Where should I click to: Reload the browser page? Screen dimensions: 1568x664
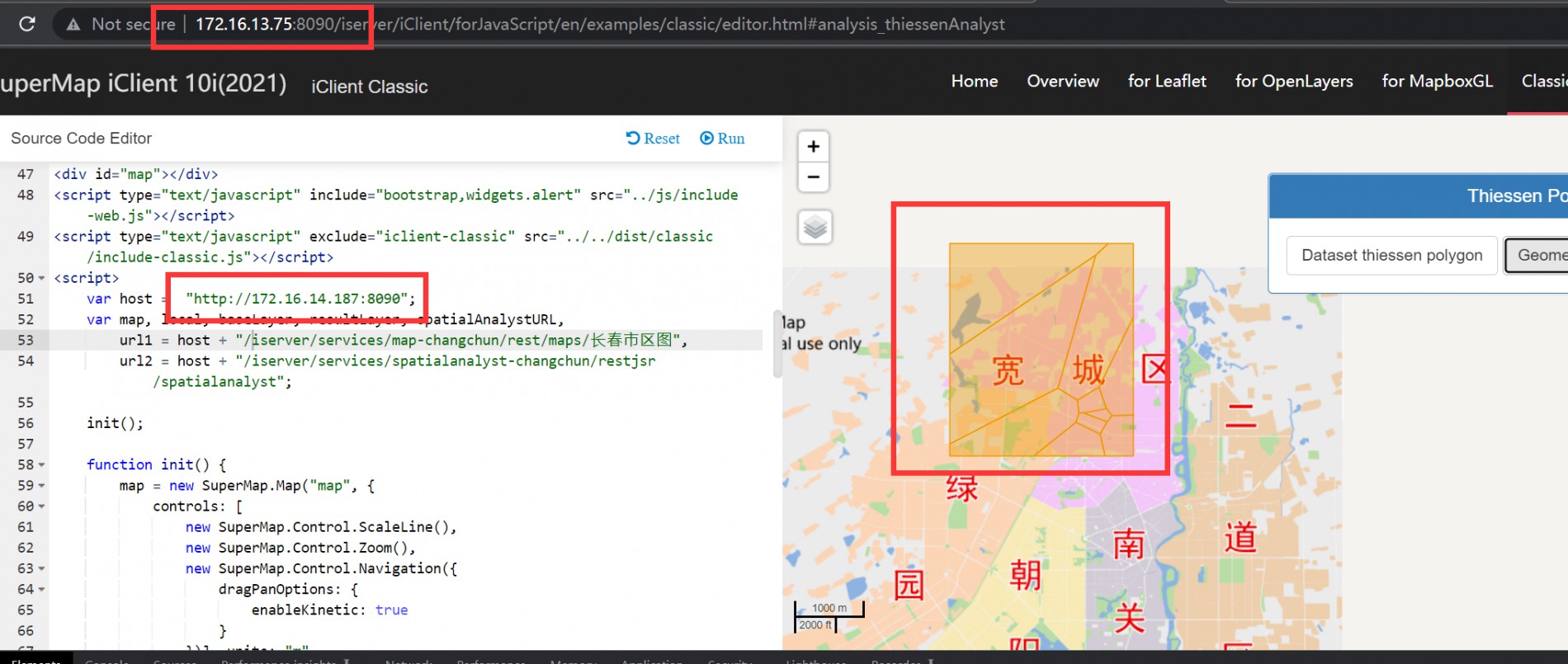coord(27,24)
